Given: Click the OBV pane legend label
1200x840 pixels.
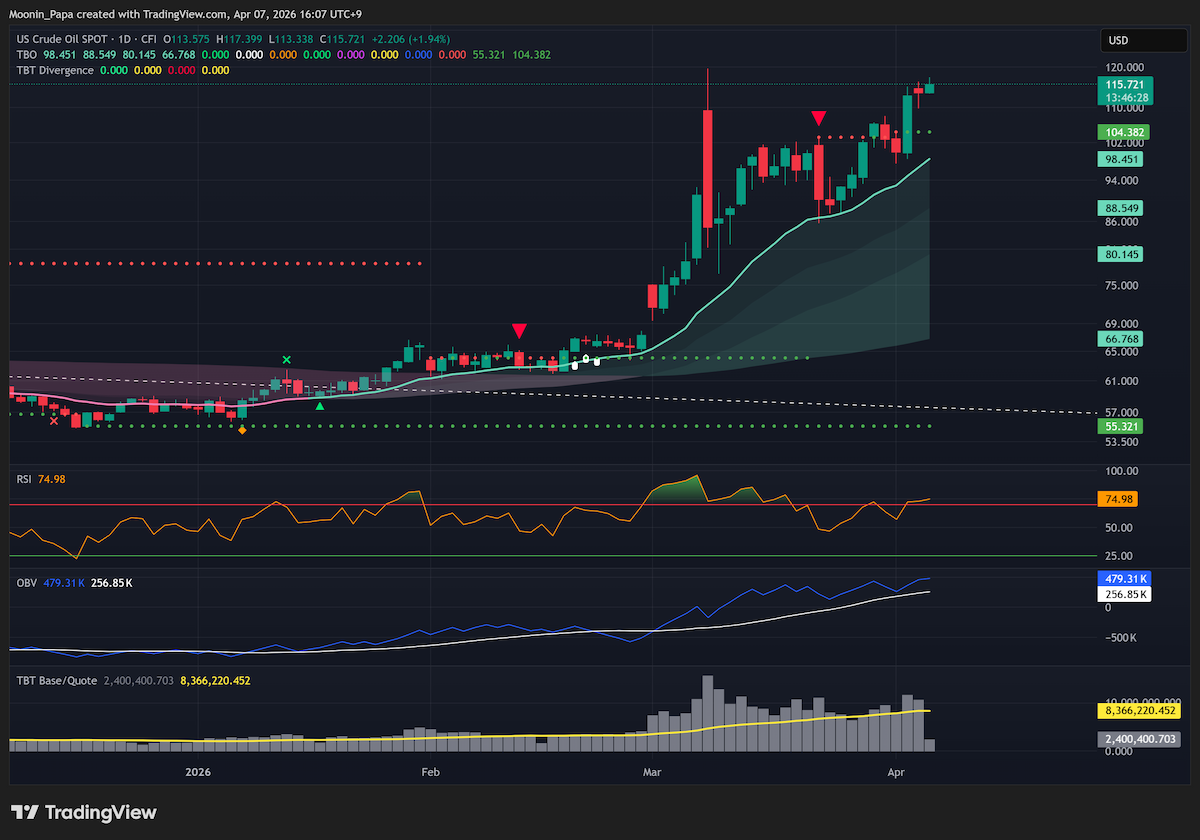Looking at the screenshot, I should pyautogui.click(x=26, y=581).
